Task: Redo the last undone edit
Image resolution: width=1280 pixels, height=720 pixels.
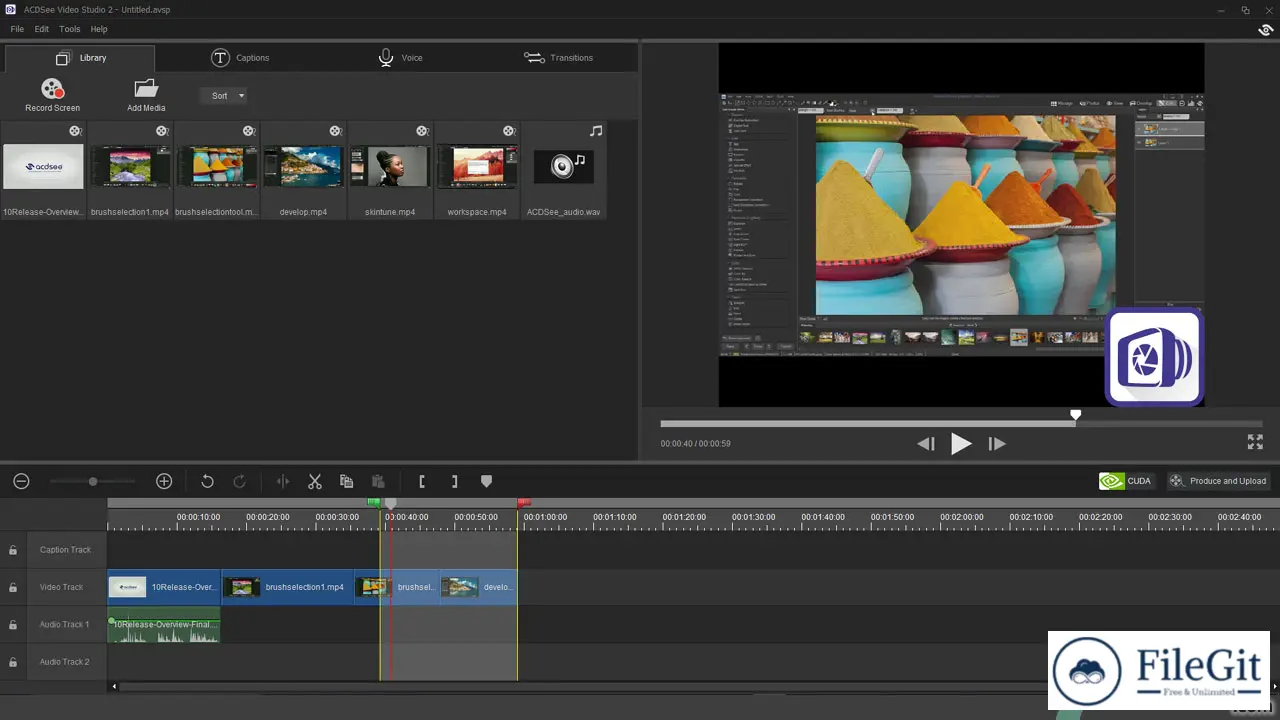Action: point(240,481)
